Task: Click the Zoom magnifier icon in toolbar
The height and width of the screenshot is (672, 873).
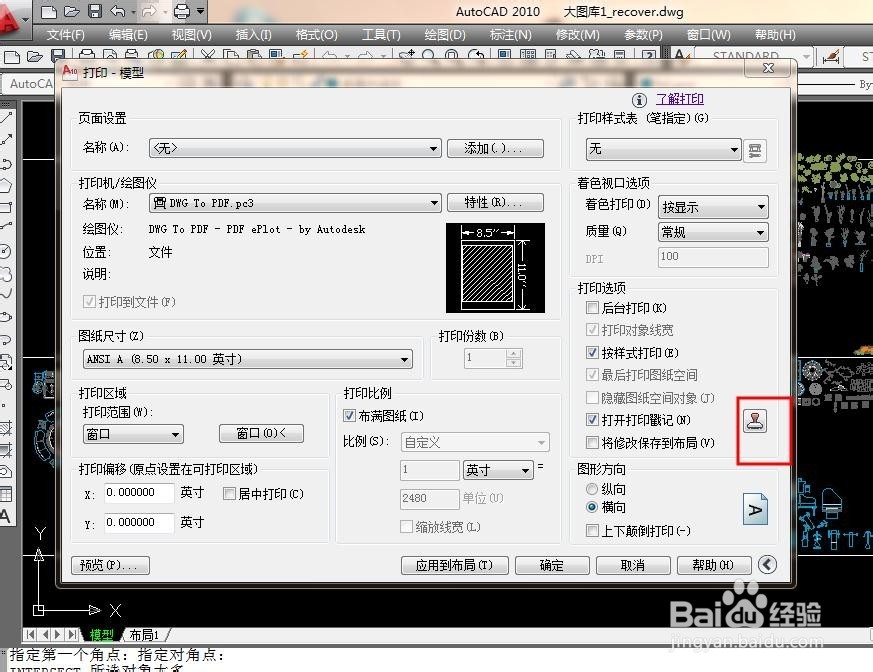Action: pos(428,56)
